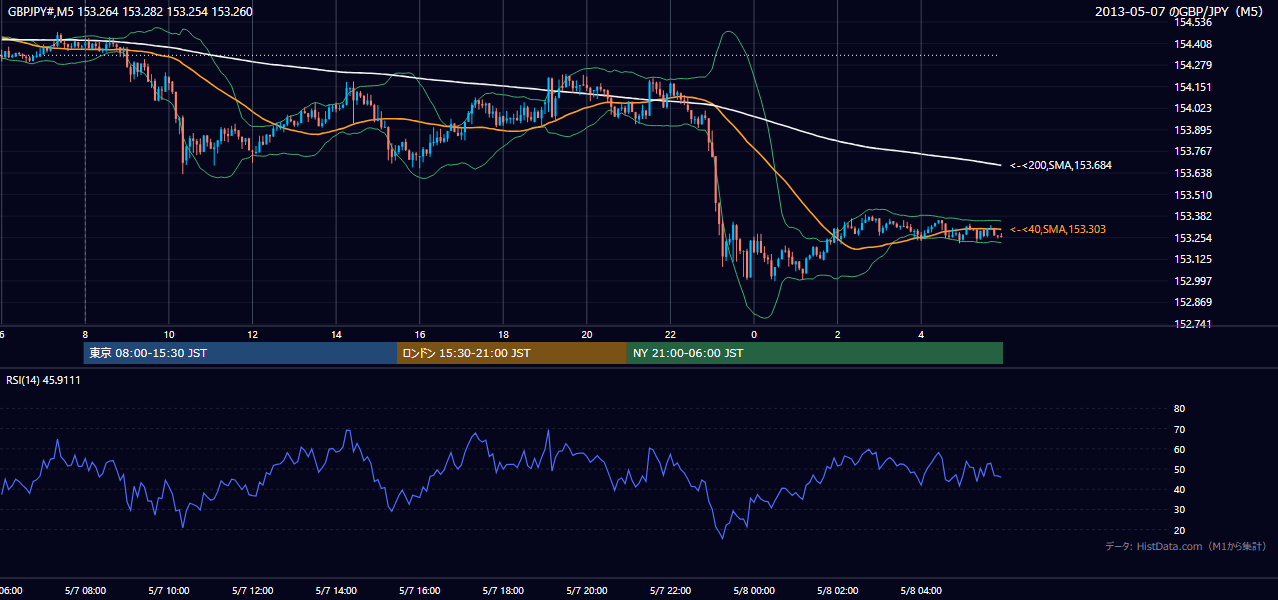
Task: Click the 5/7 18:00 bottom time label
Action: (503, 591)
